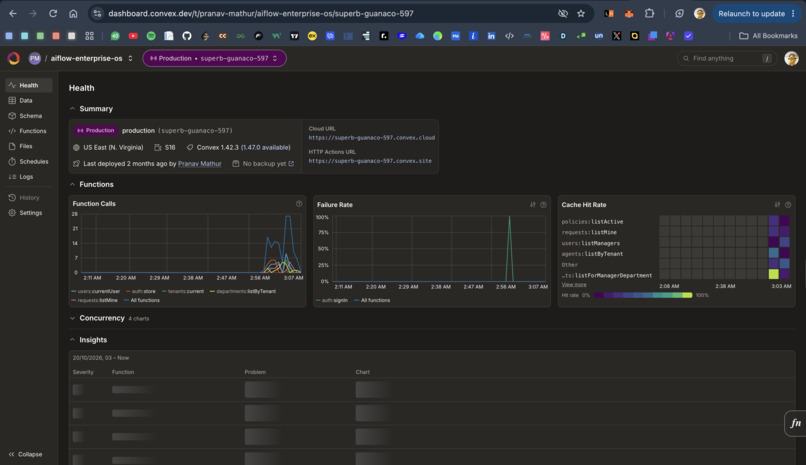Click the Hit rate gradient color bar

click(643, 295)
